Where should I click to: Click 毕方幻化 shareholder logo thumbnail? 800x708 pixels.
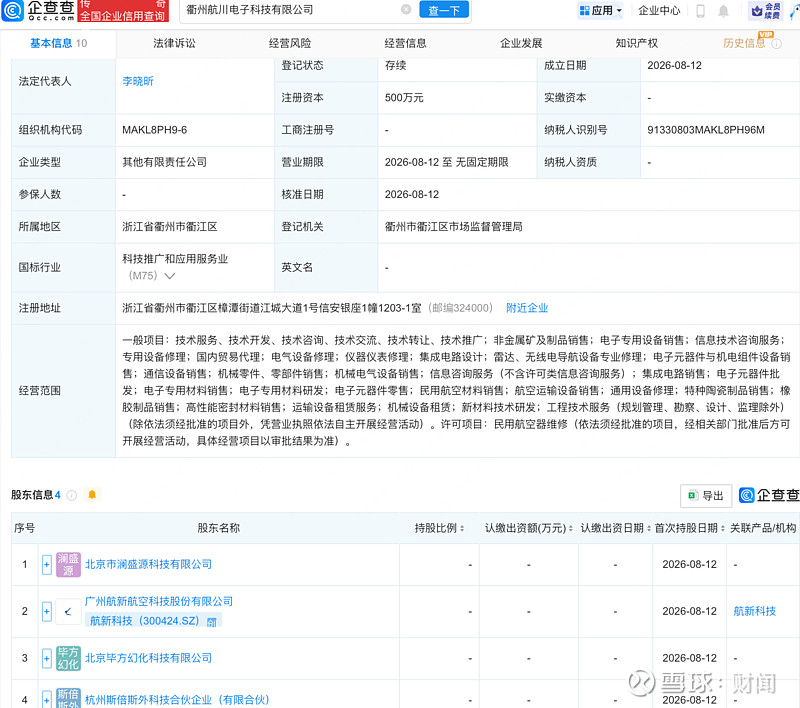(x=68, y=658)
